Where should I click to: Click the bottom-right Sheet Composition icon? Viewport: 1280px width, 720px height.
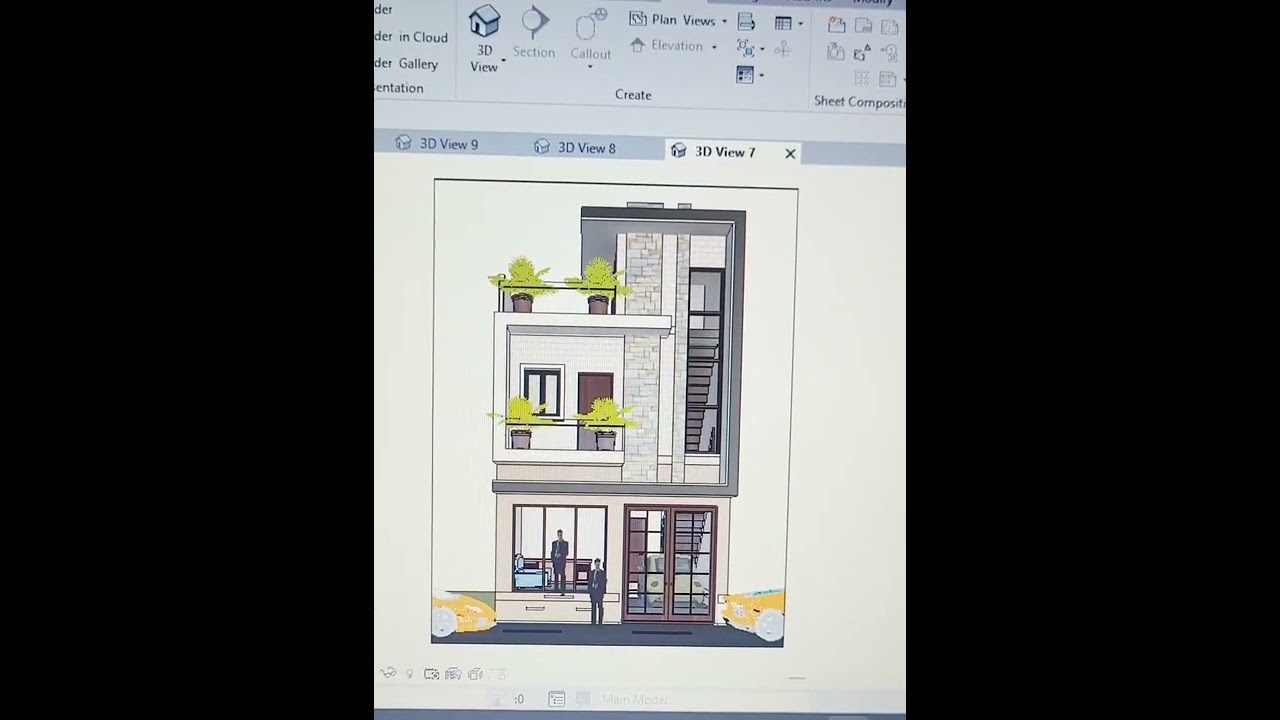point(887,79)
